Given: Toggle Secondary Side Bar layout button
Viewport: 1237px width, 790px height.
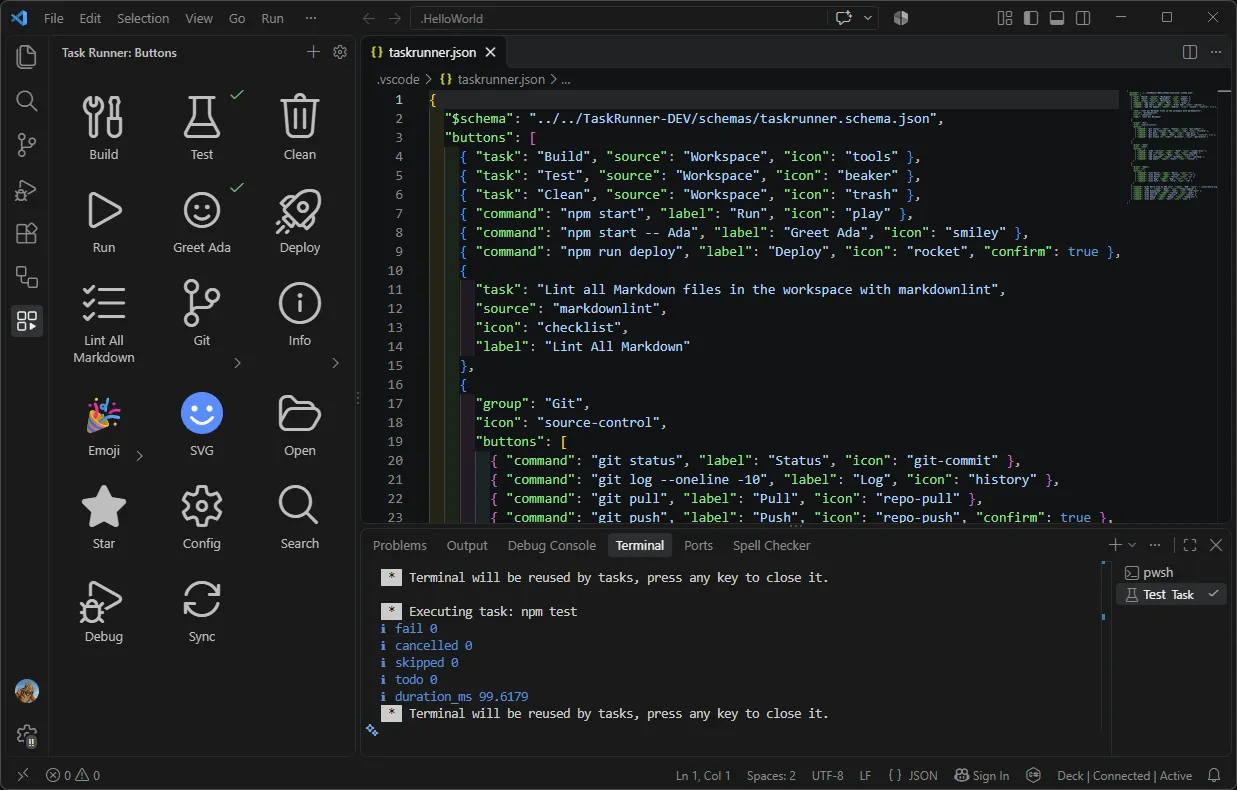Looking at the screenshot, I should click(x=1083, y=18).
